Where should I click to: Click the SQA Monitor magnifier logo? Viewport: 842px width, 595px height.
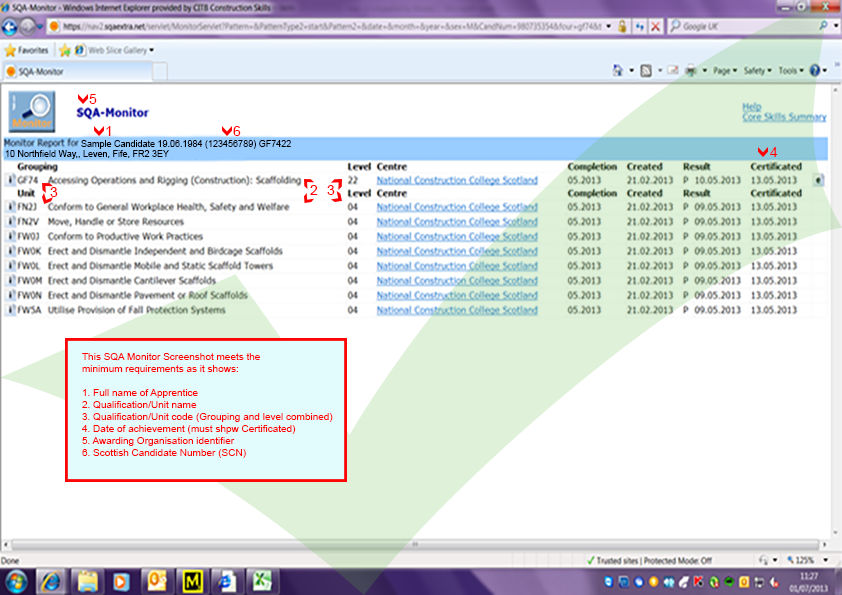coord(32,111)
